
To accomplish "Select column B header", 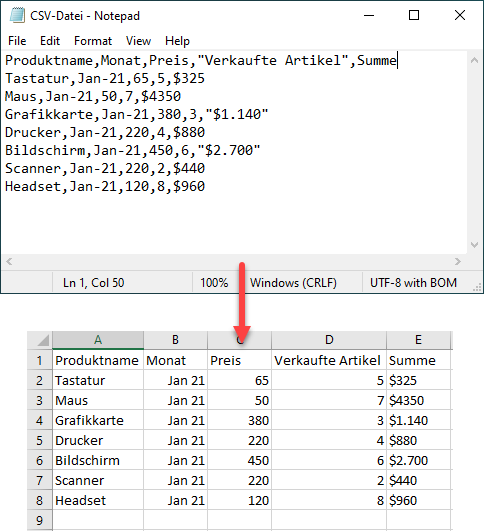I will tap(175, 340).
